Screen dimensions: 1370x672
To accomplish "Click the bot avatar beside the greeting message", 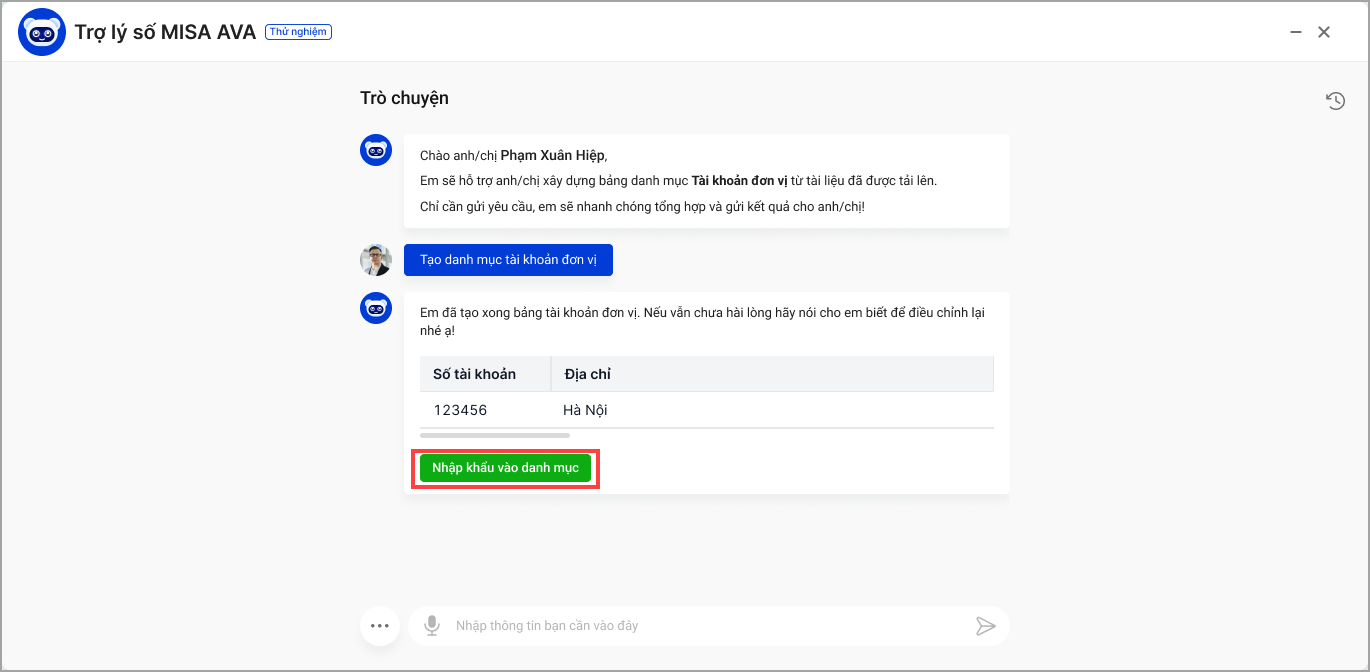I will 376,151.
